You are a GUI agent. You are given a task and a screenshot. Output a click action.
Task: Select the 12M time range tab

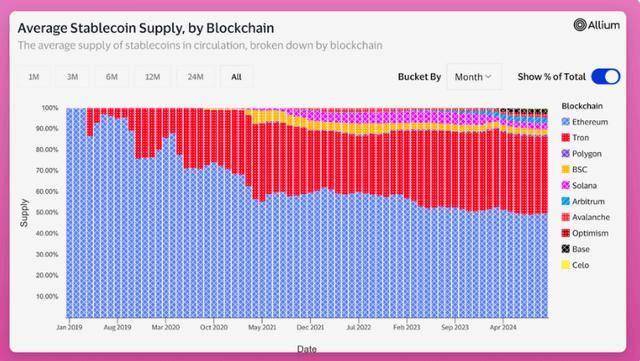[153, 77]
